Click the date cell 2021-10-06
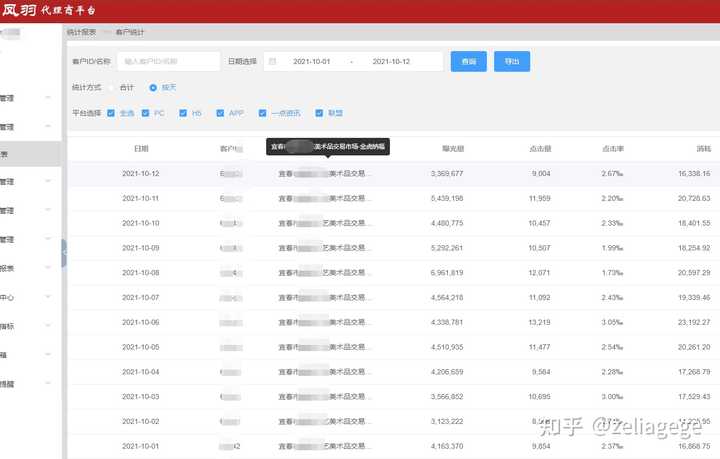The image size is (720, 459). [x=141, y=322]
